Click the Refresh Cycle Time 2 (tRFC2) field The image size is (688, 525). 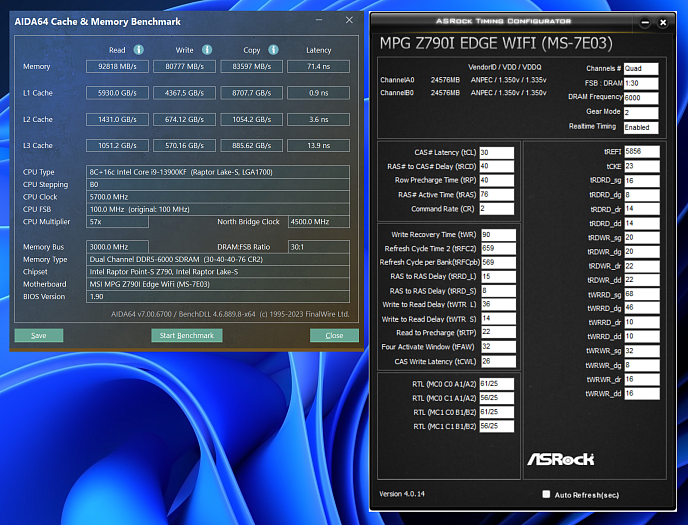[x=498, y=249]
